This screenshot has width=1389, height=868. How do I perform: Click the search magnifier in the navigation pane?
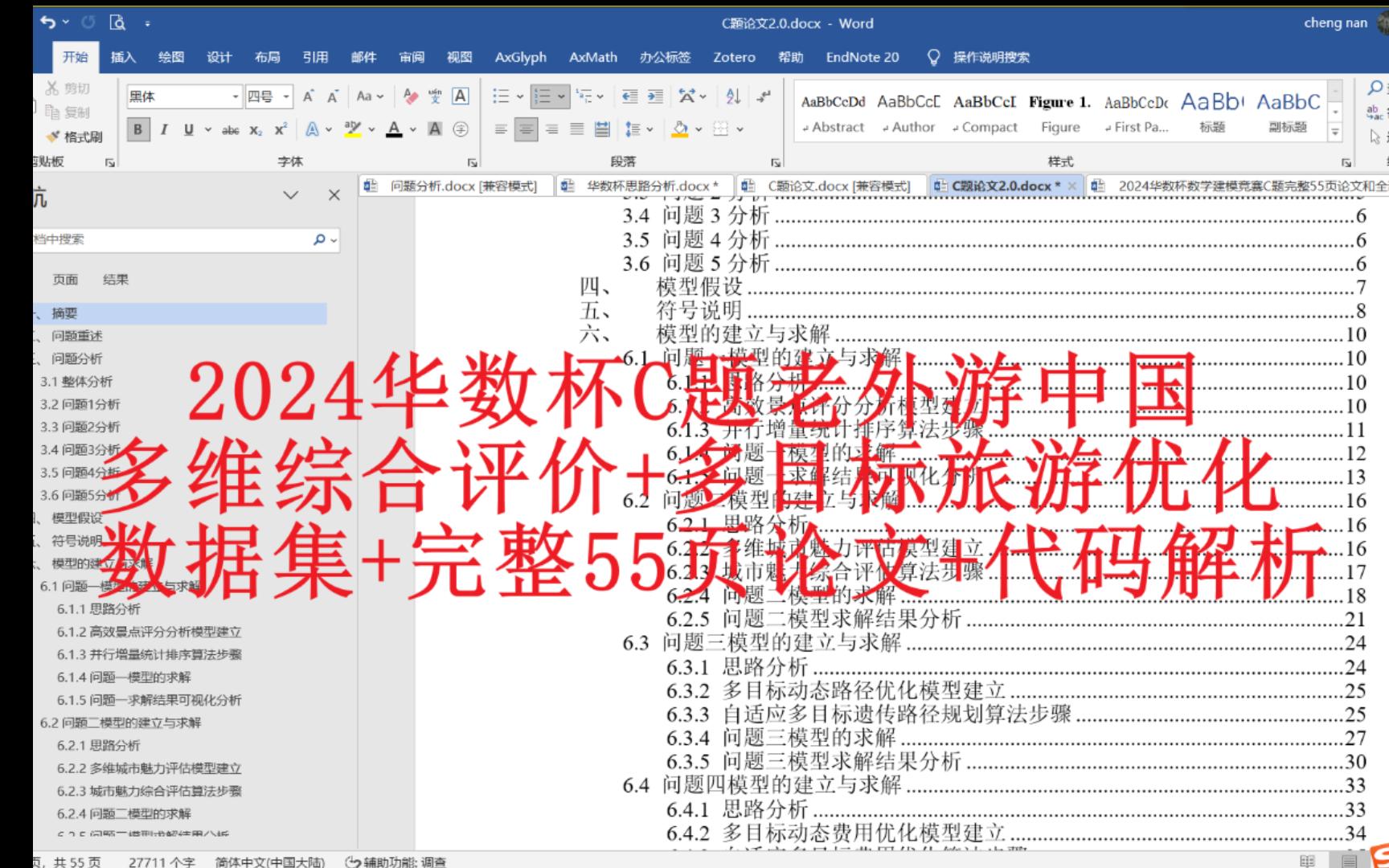click(x=320, y=240)
